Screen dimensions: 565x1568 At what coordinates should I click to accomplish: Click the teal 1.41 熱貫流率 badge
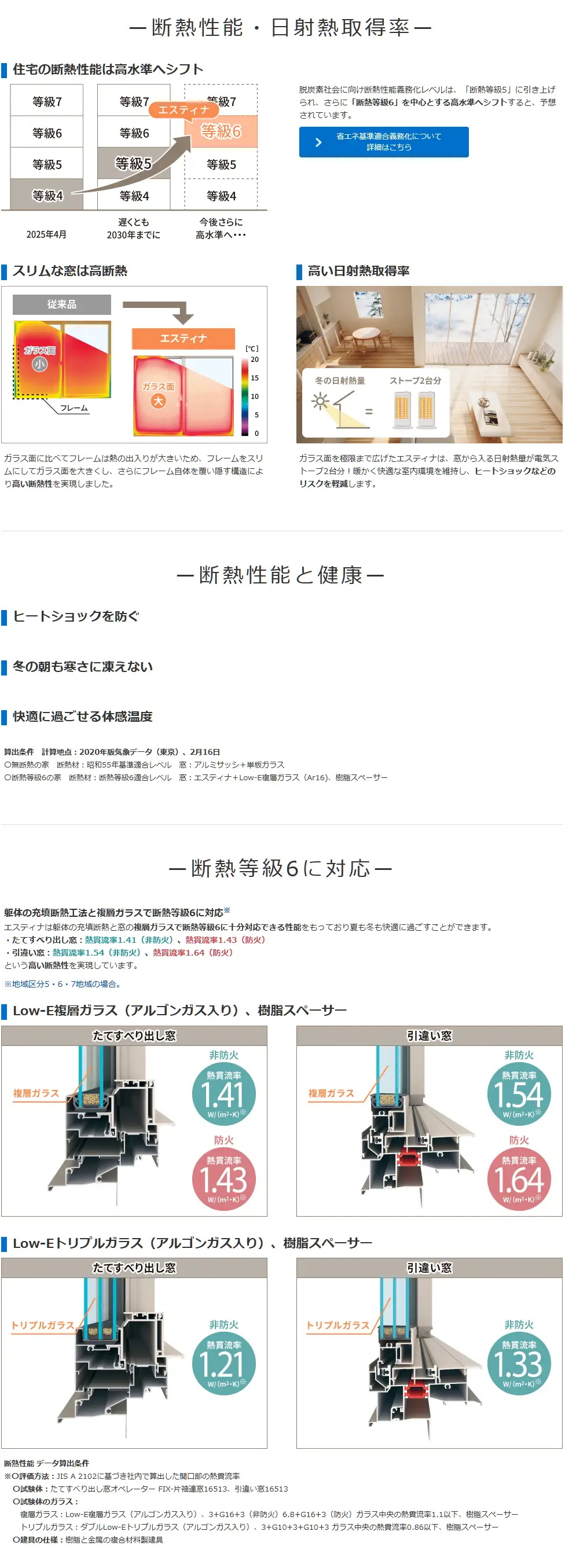point(223,1093)
